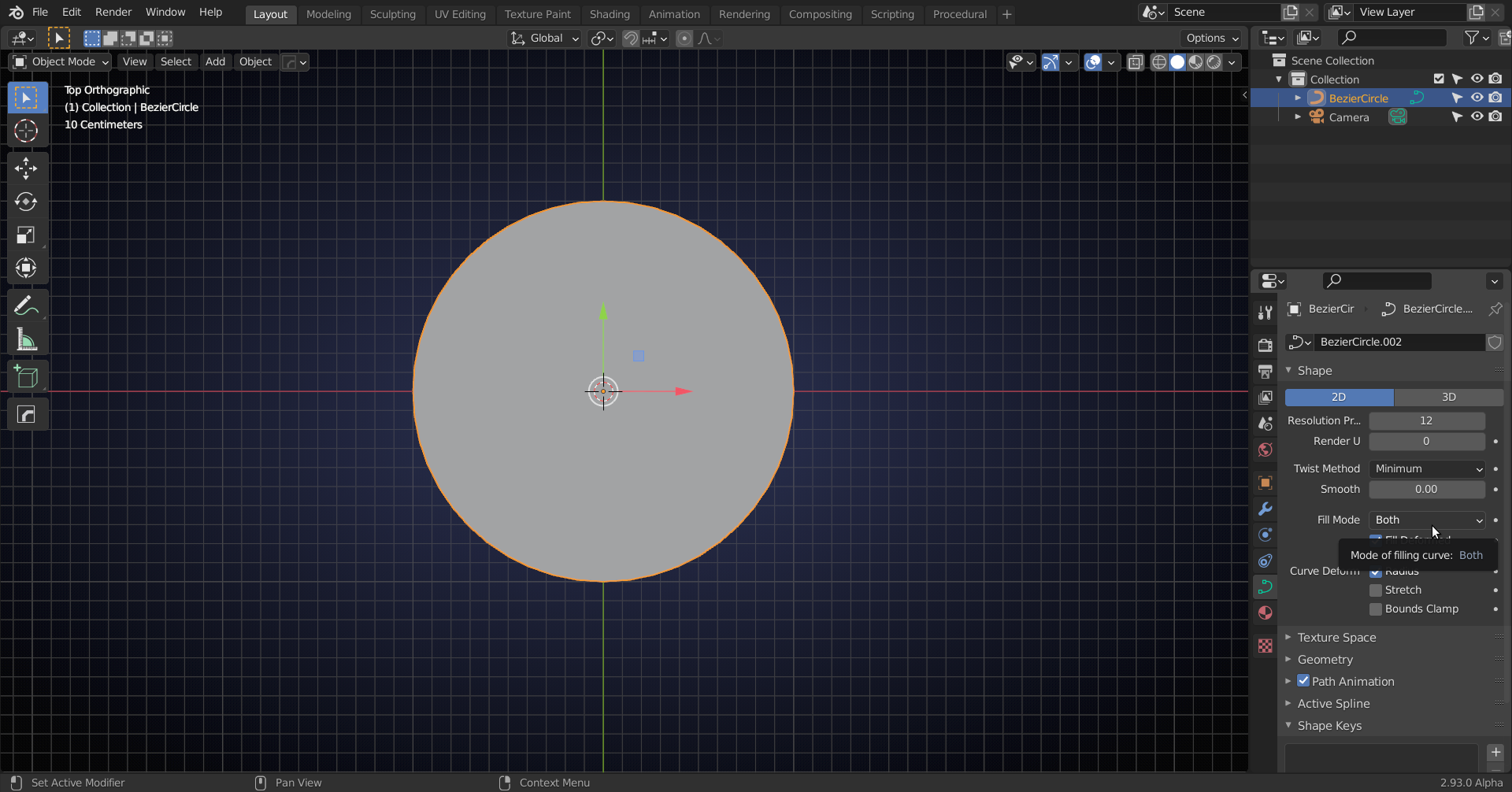Image resolution: width=1512 pixels, height=792 pixels.
Task: Enable fake user for BezierCircle.002 data
Action: (x=1495, y=342)
